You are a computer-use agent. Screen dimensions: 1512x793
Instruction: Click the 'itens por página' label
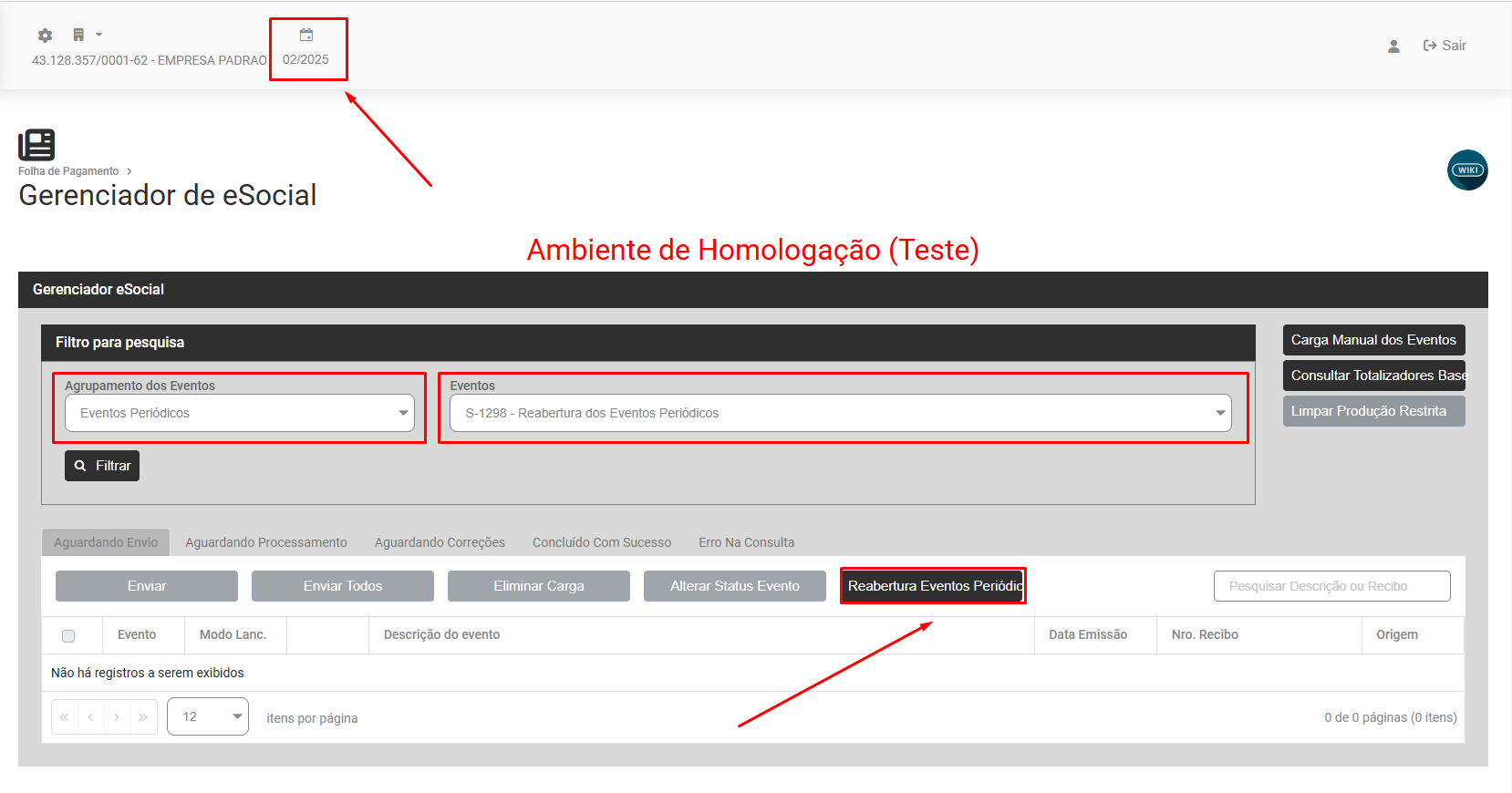[x=312, y=718]
